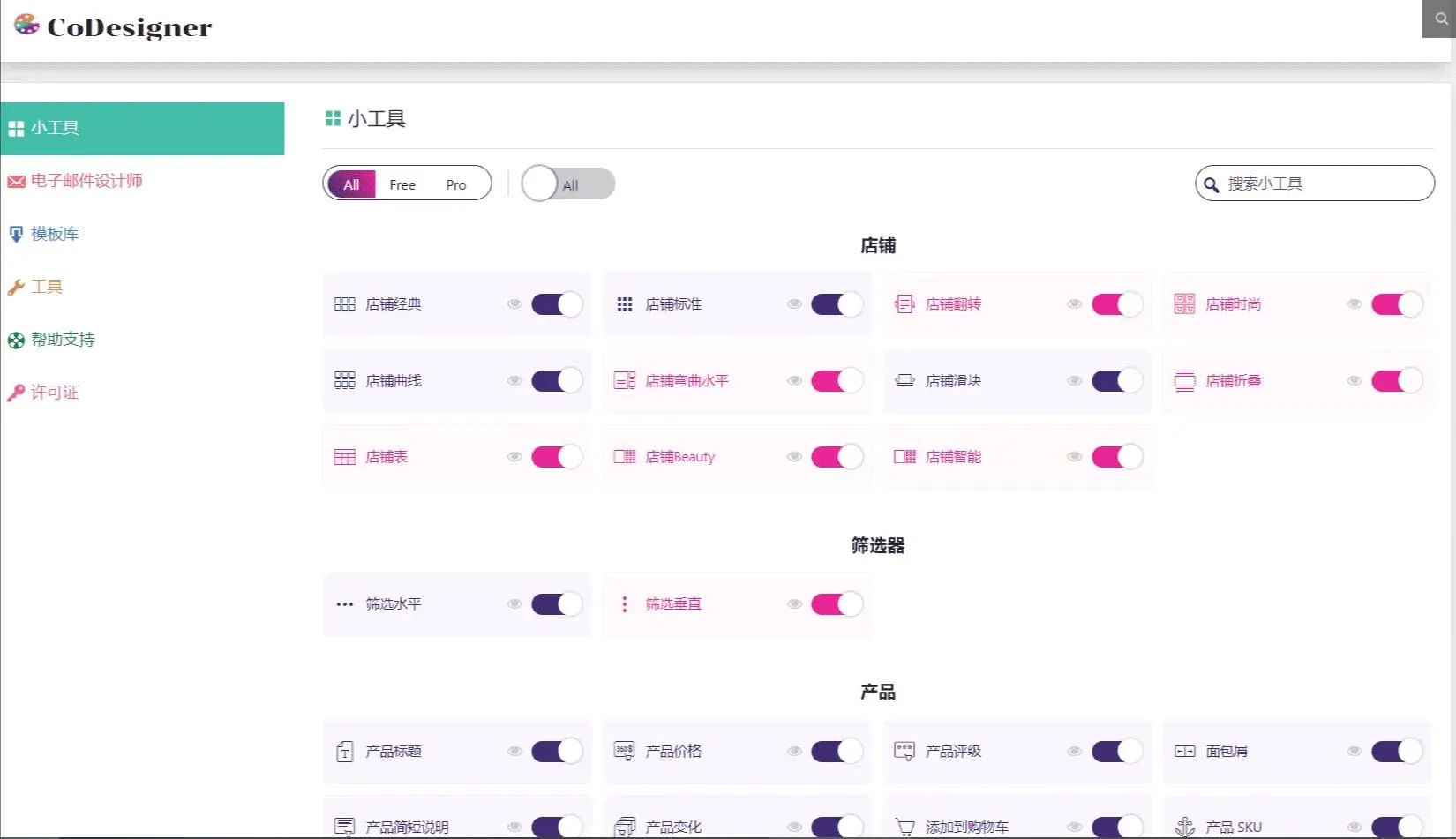Click the eye preview icon for 店铺表
1456x839 pixels.
tap(514, 457)
